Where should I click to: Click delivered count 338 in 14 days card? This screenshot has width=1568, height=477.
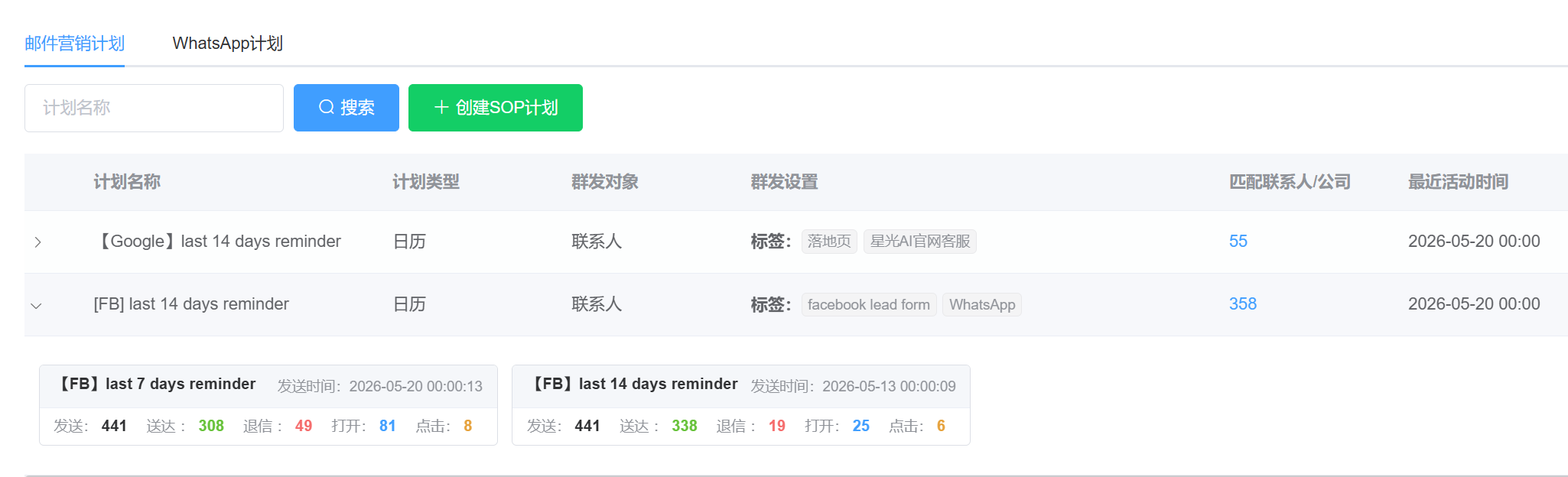685,426
